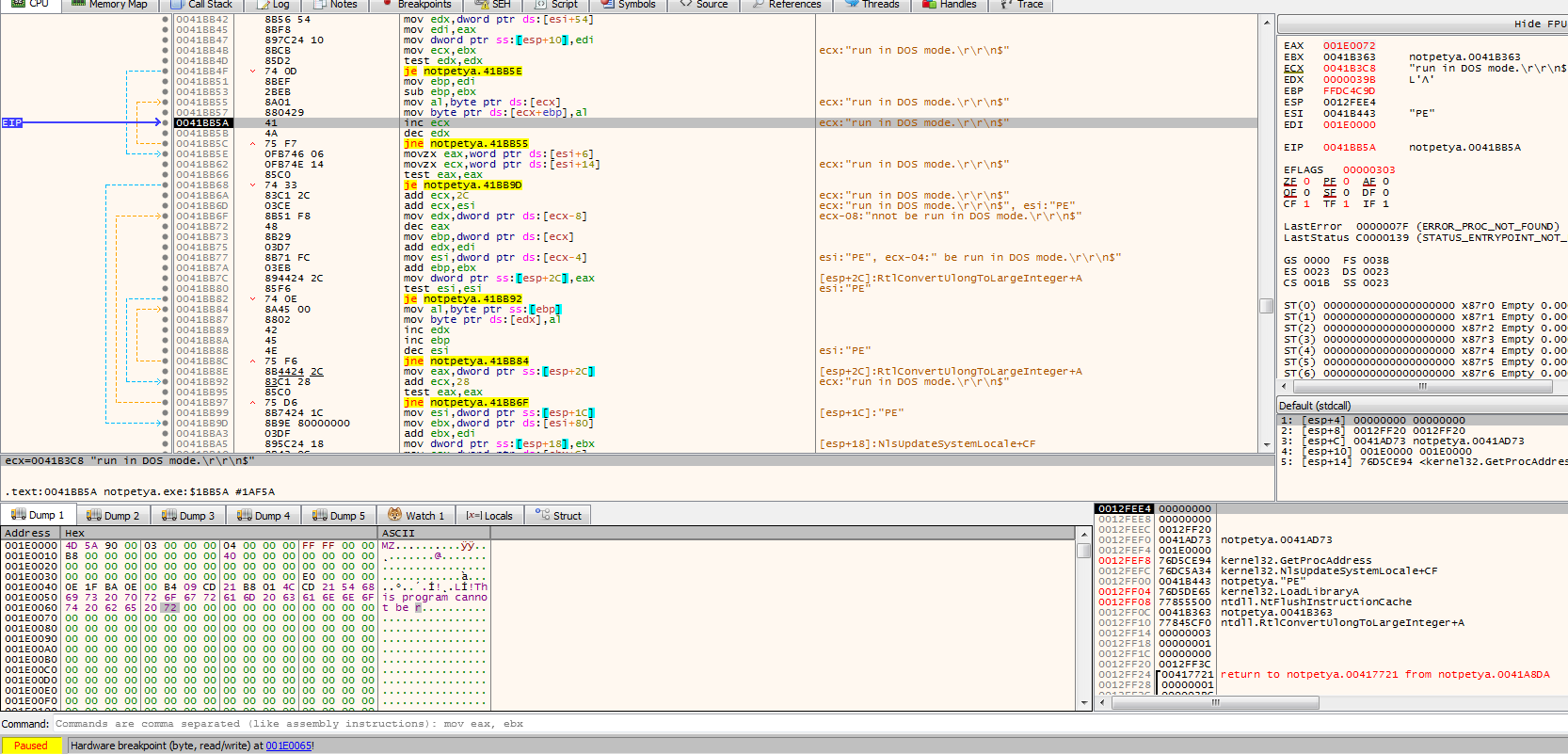Open the Handles tab

[949, 5]
